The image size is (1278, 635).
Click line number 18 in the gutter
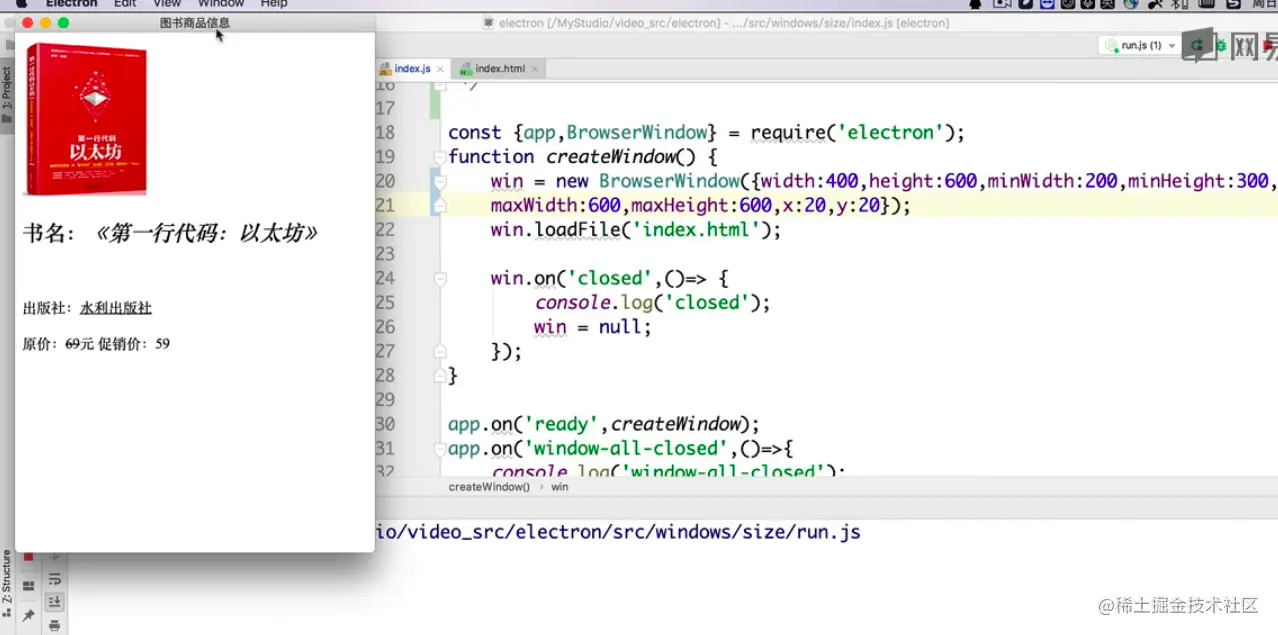tap(385, 133)
